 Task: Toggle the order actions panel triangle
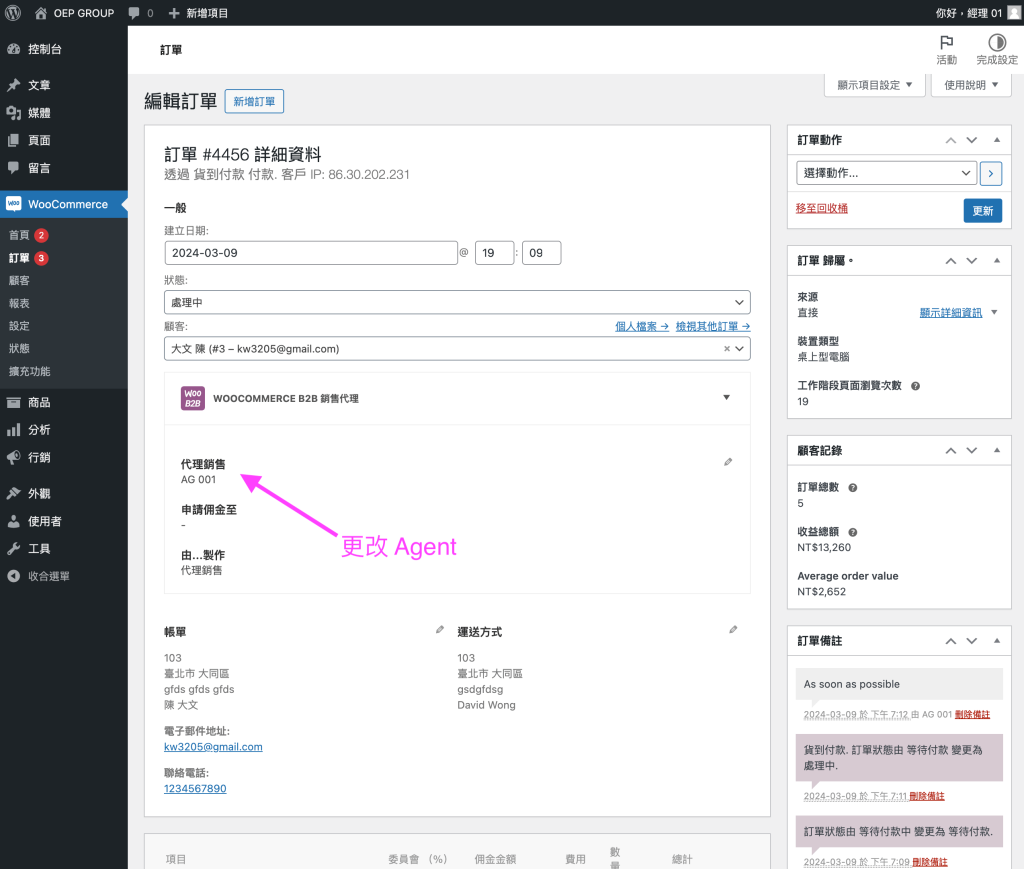click(x=996, y=140)
